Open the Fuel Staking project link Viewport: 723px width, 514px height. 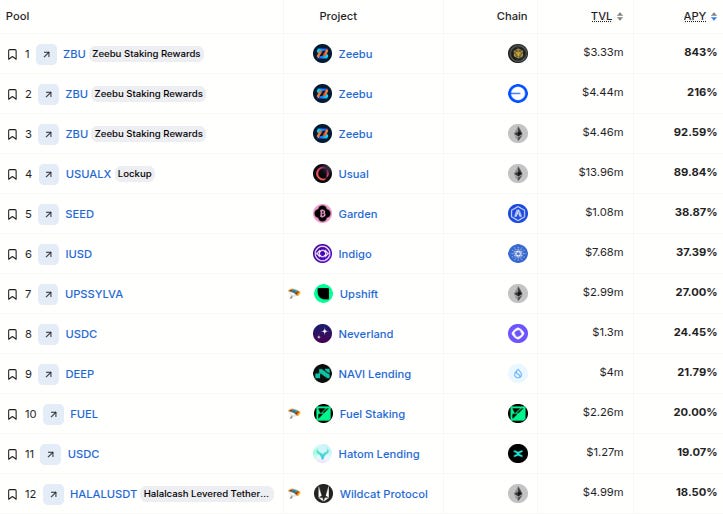(x=373, y=414)
